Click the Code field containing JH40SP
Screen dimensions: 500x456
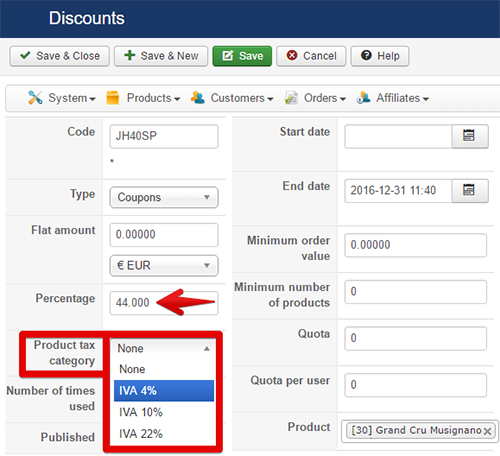click(x=164, y=136)
